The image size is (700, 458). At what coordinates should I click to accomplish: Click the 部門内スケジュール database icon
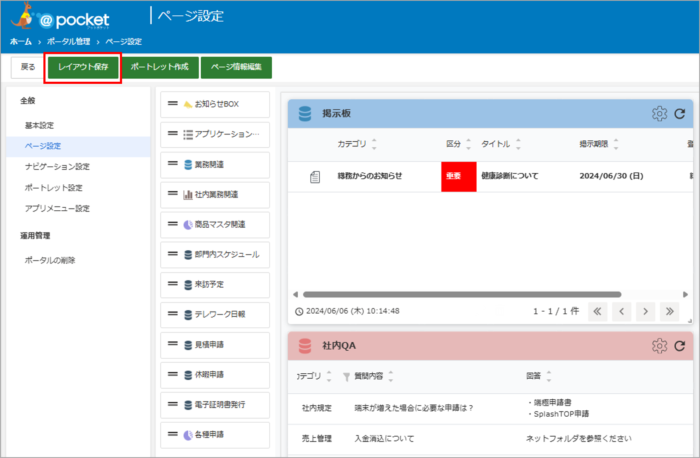188,254
